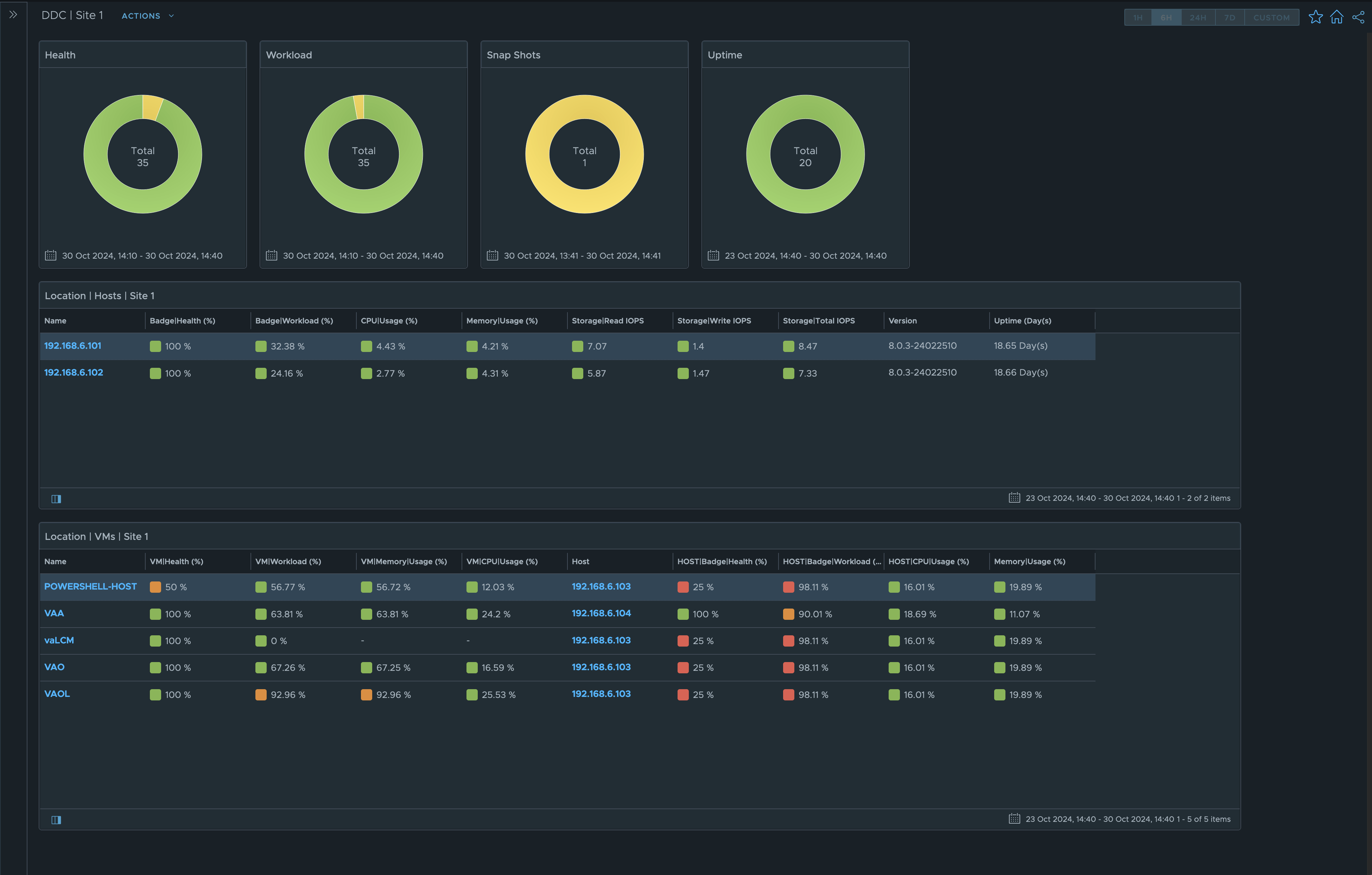Click the home dashboard icon
Screen dimensions: 1372x875
coord(1337,17)
